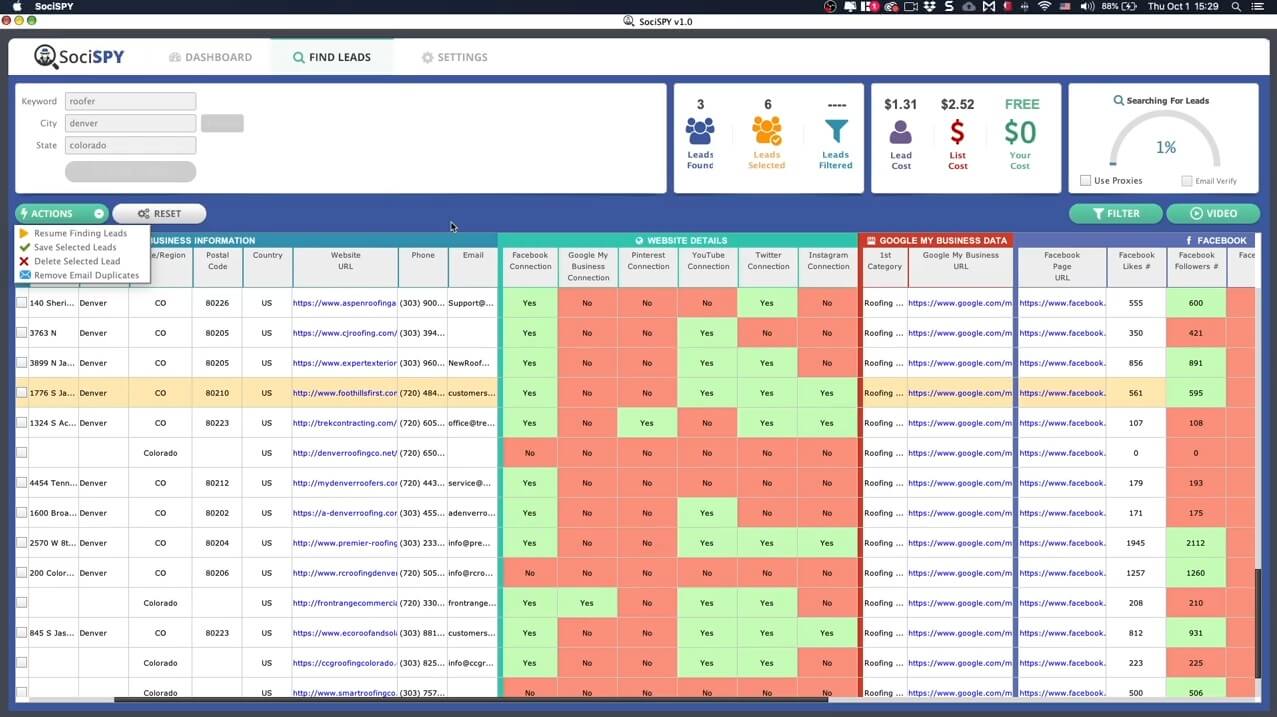Open the Settings tab
Viewport: 1277px width, 717px height.
(x=454, y=57)
